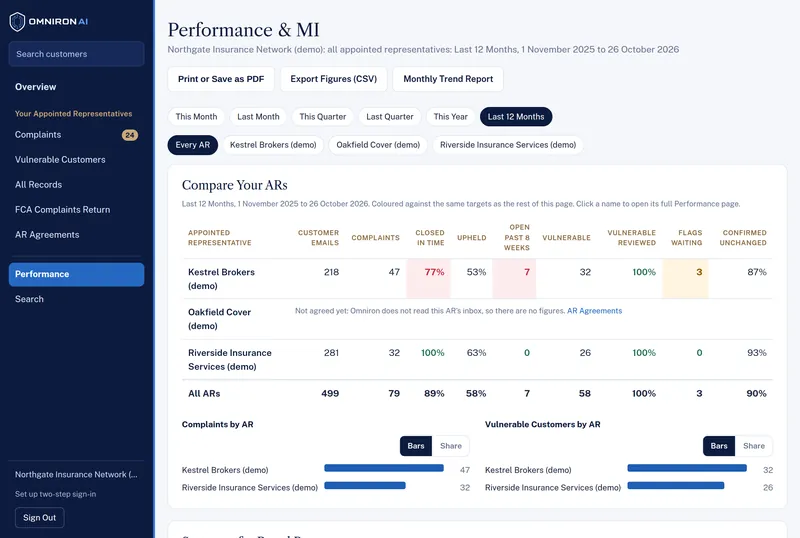This screenshot has width=800, height=538.
Task: Open All Records
Action: coord(38,185)
